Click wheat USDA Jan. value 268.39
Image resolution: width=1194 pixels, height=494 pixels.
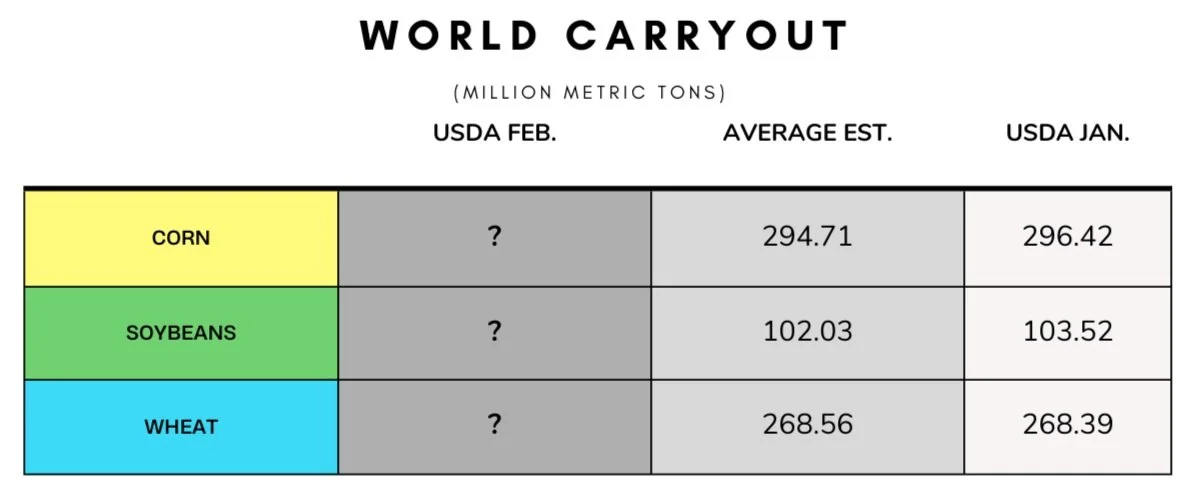[1068, 425]
